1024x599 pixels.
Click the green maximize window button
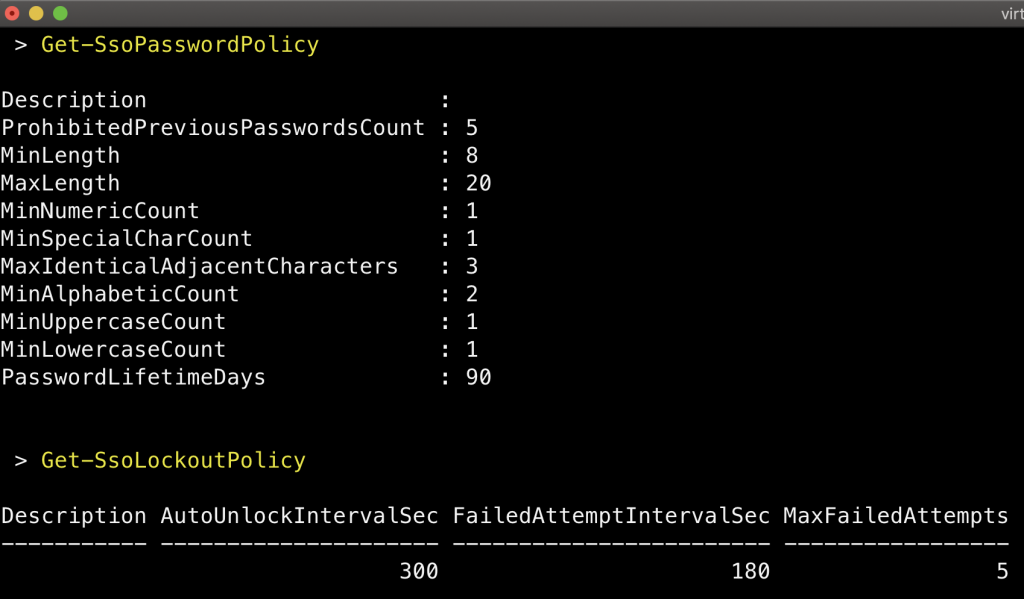click(60, 13)
